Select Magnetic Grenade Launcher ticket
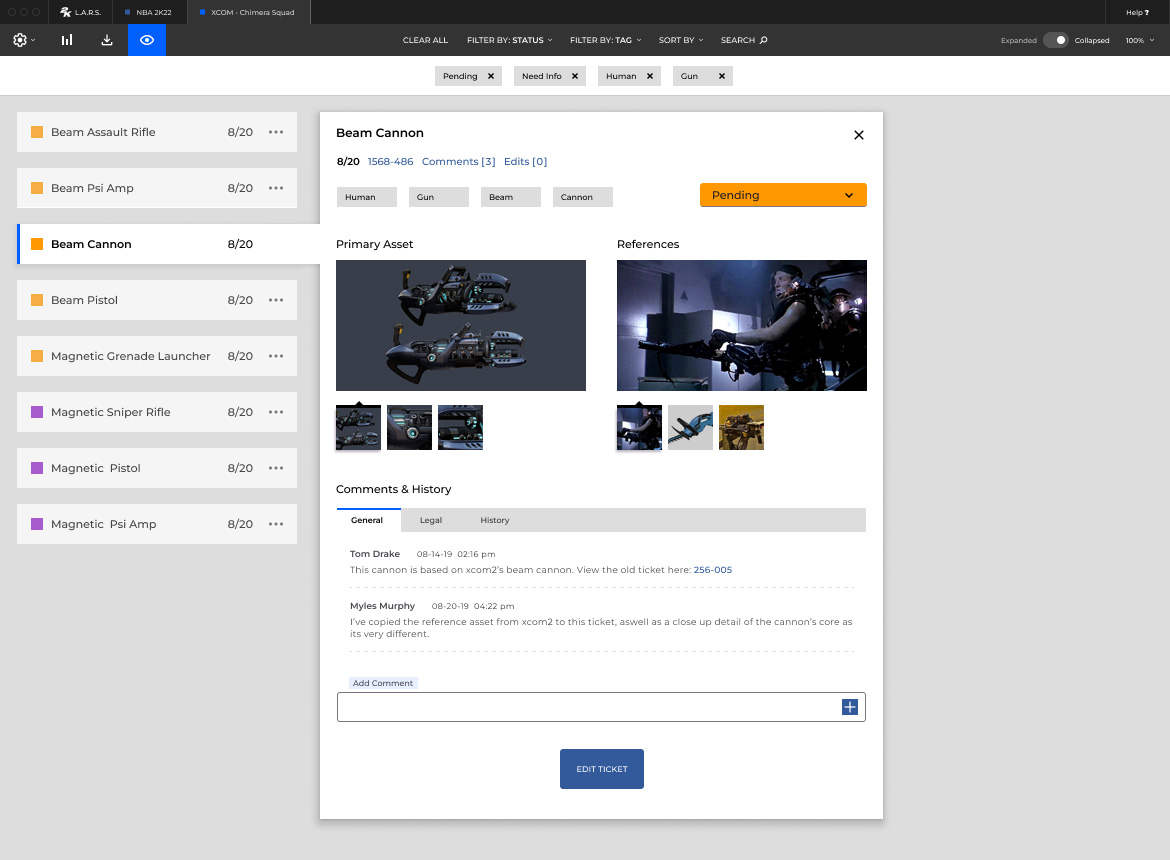 [x=157, y=356]
